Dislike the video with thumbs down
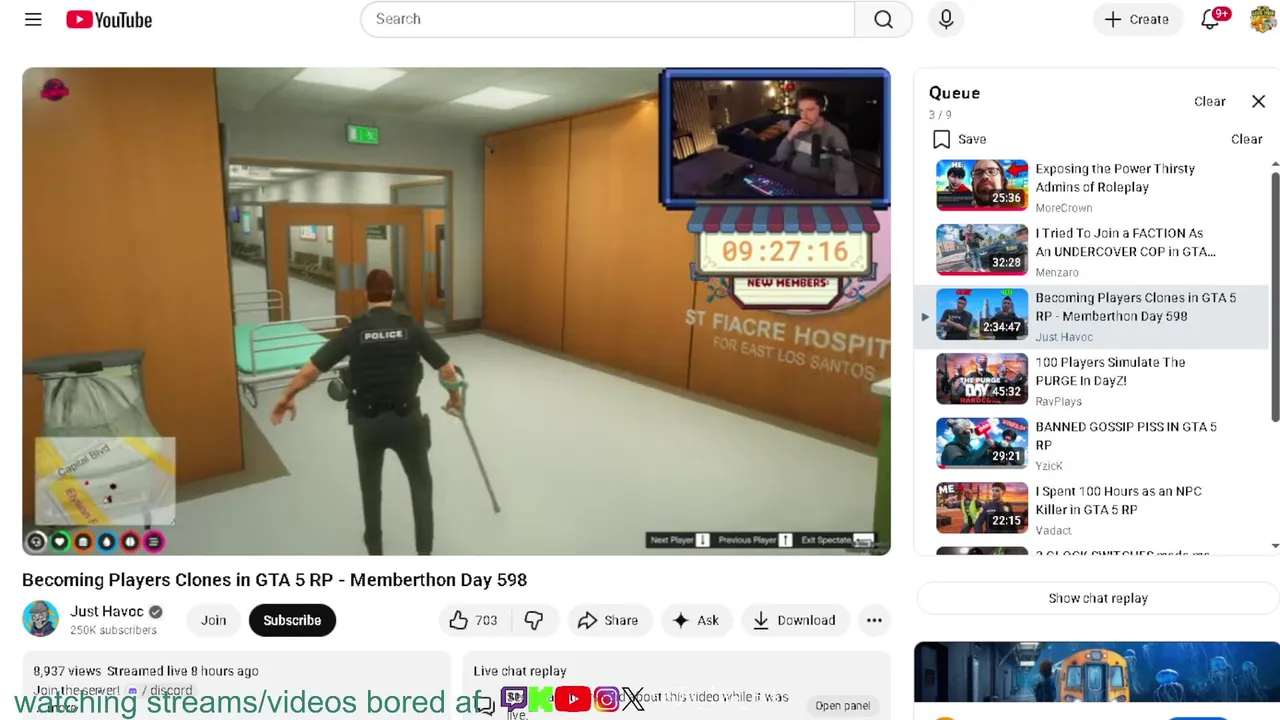The width and height of the screenshot is (1280, 720). coord(534,620)
